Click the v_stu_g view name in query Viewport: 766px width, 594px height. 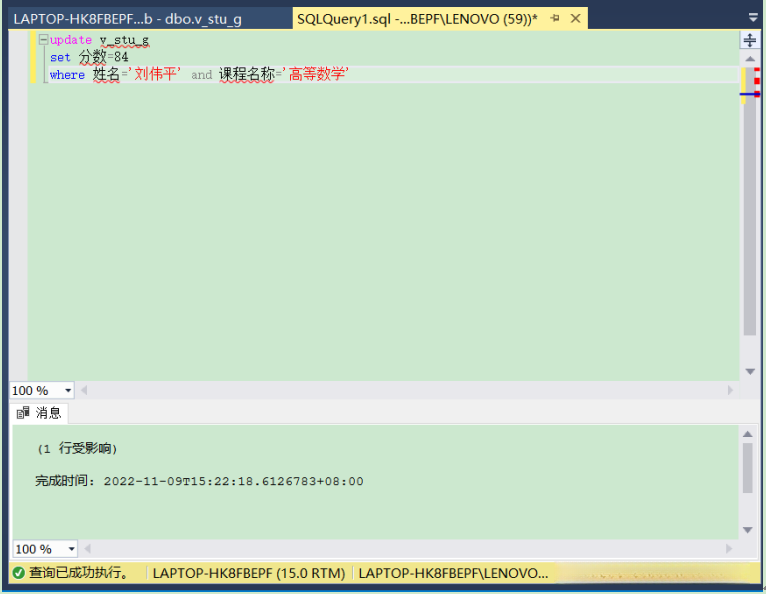point(124,40)
